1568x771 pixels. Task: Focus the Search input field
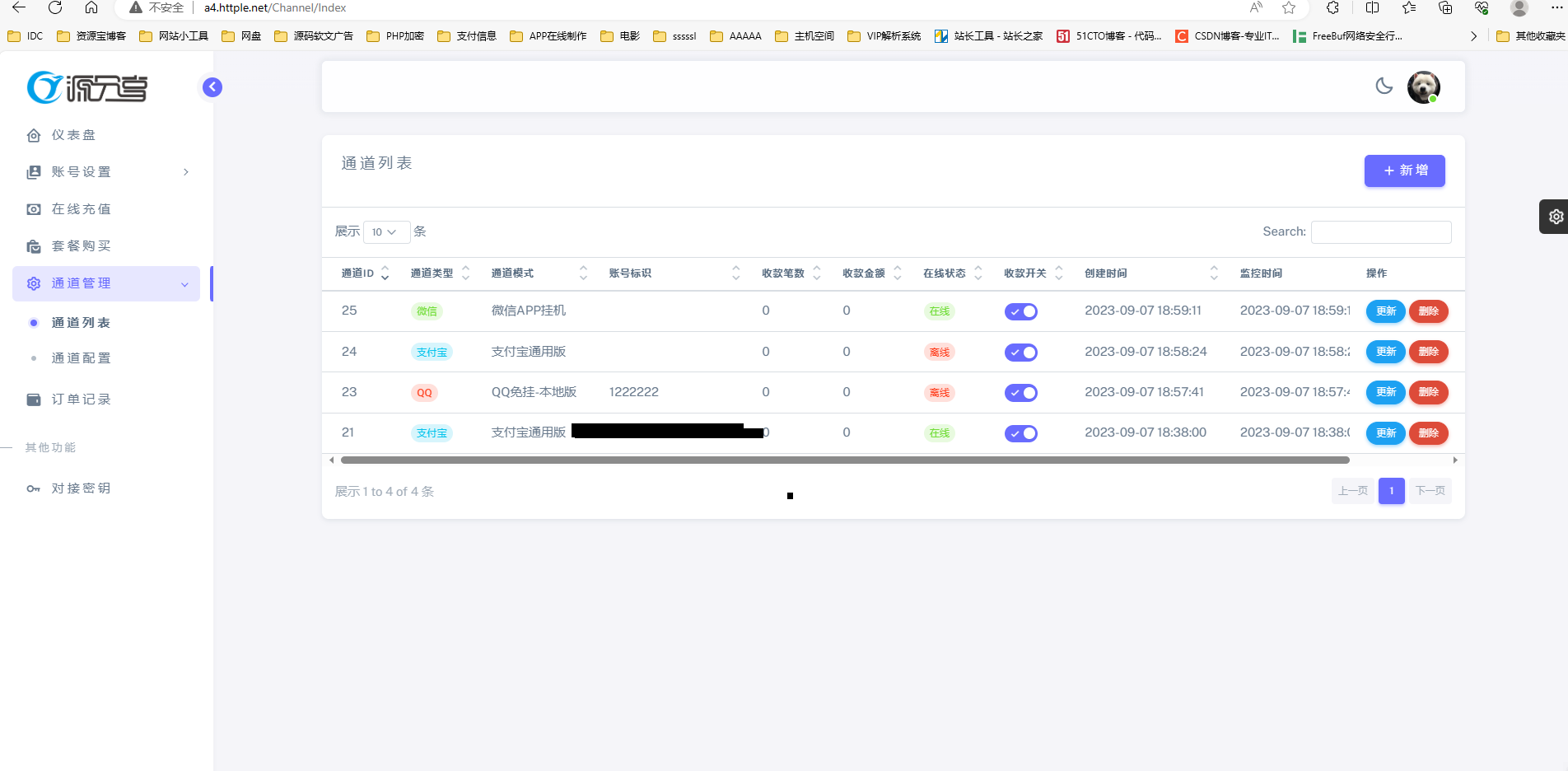(1380, 232)
